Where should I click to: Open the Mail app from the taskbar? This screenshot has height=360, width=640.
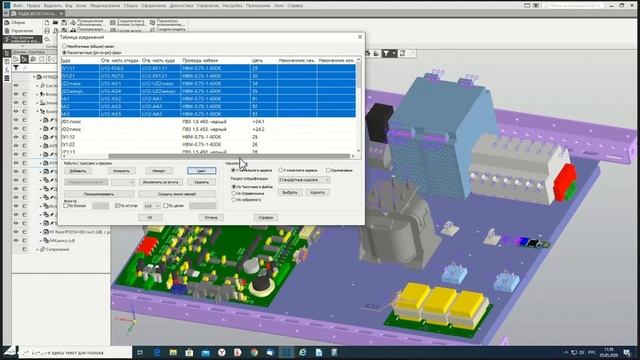pyautogui.click(x=205, y=352)
